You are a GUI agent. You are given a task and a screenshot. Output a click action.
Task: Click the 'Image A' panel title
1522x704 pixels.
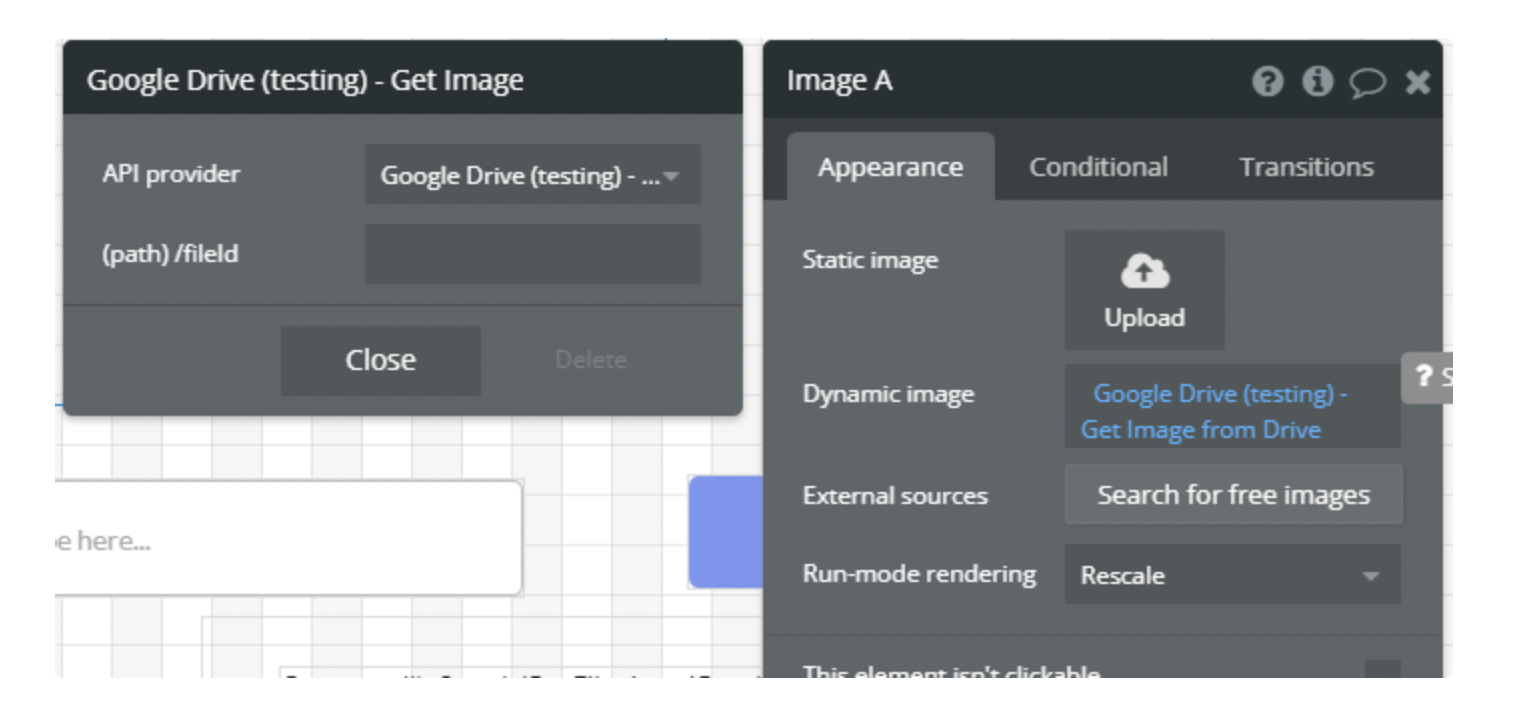point(840,82)
